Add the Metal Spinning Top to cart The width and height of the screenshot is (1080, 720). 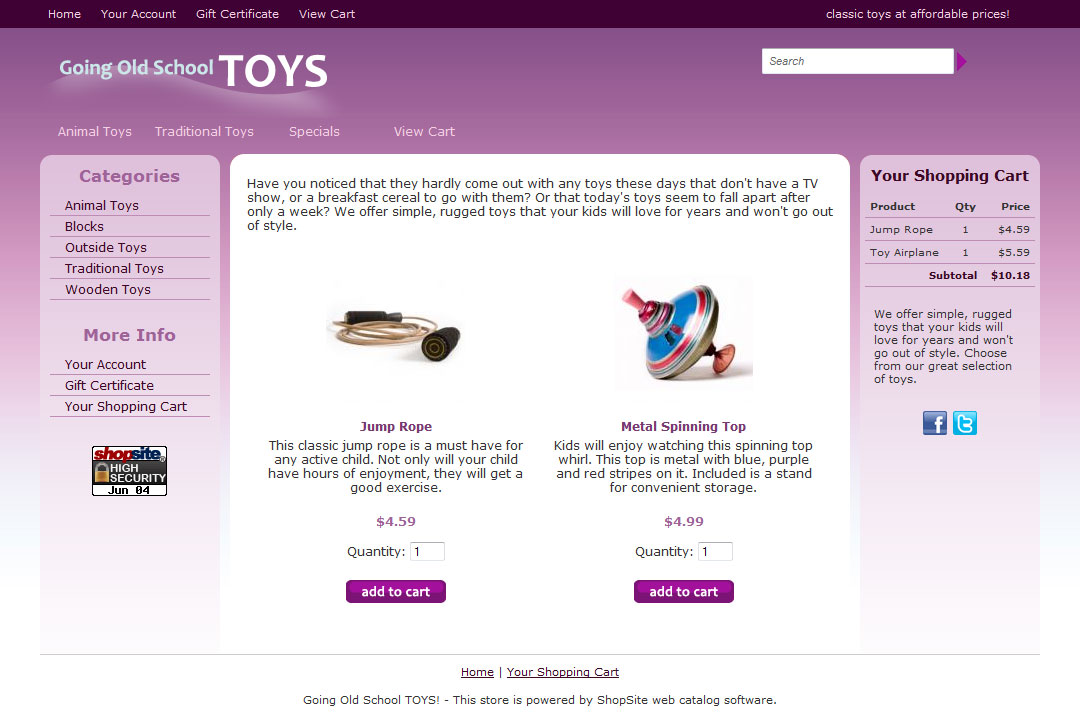pos(684,592)
